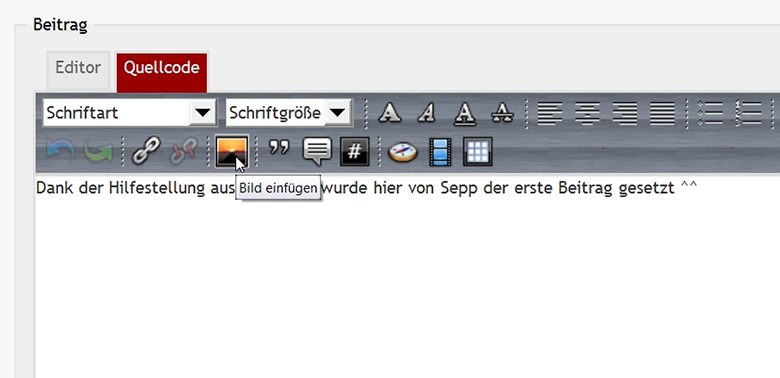The image size is (780, 378).
Task: Align text to the left
Action: [550, 113]
